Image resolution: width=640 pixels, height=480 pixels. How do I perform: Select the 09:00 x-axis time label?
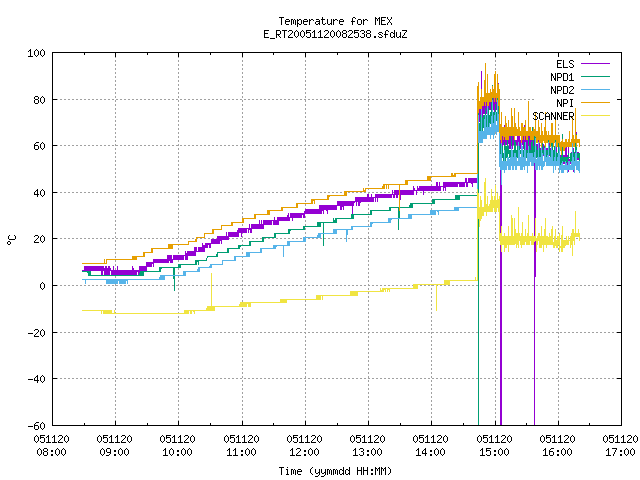click(x=115, y=452)
